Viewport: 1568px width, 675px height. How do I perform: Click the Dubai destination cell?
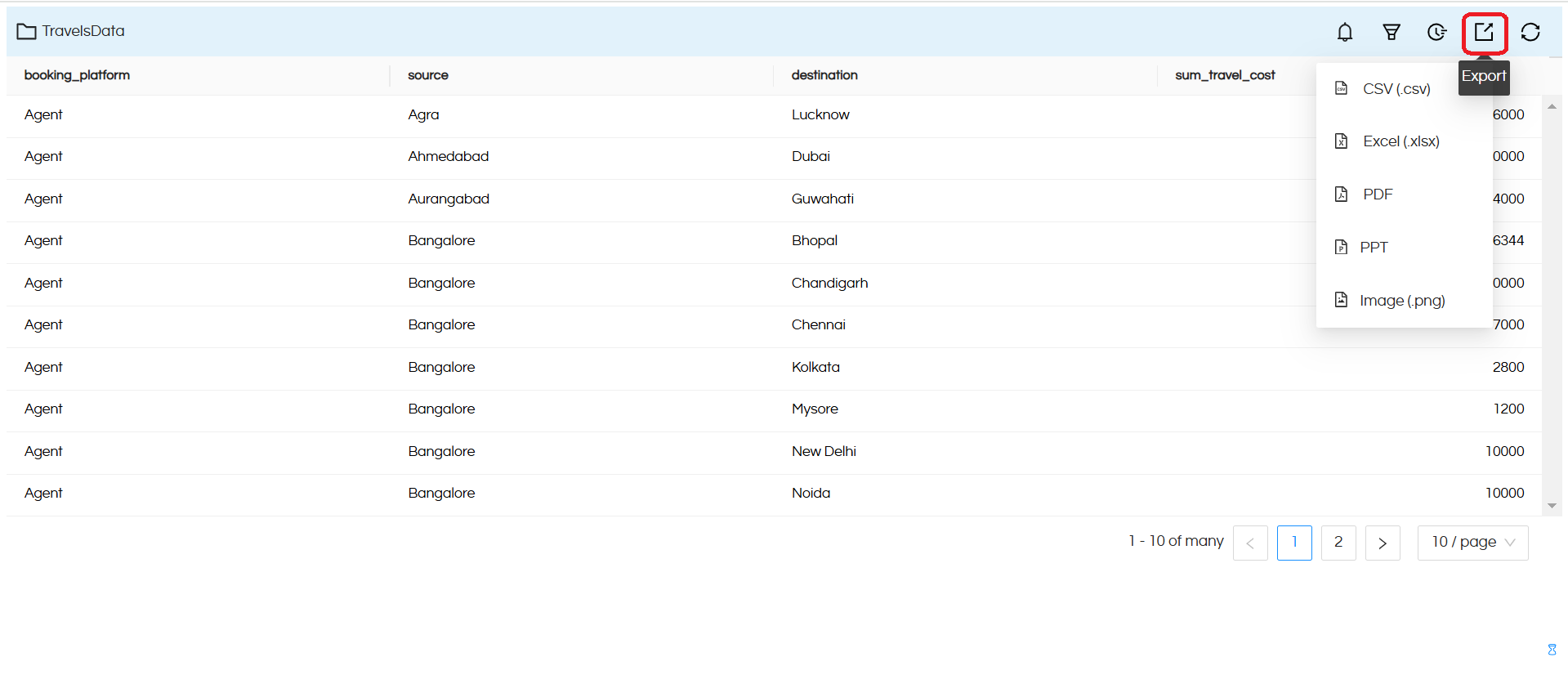tap(811, 156)
